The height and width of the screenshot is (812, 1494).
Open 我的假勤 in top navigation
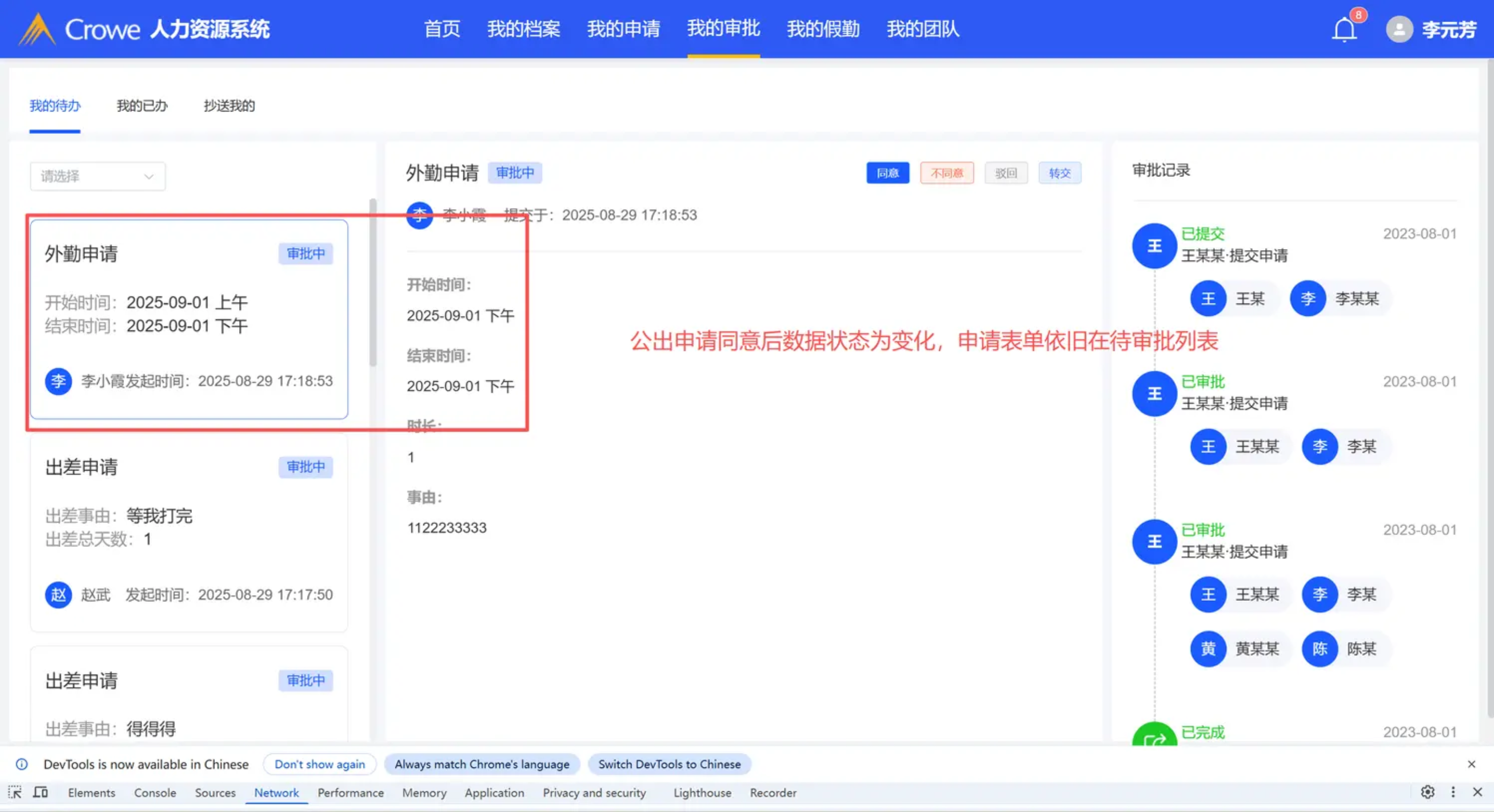pos(823,29)
